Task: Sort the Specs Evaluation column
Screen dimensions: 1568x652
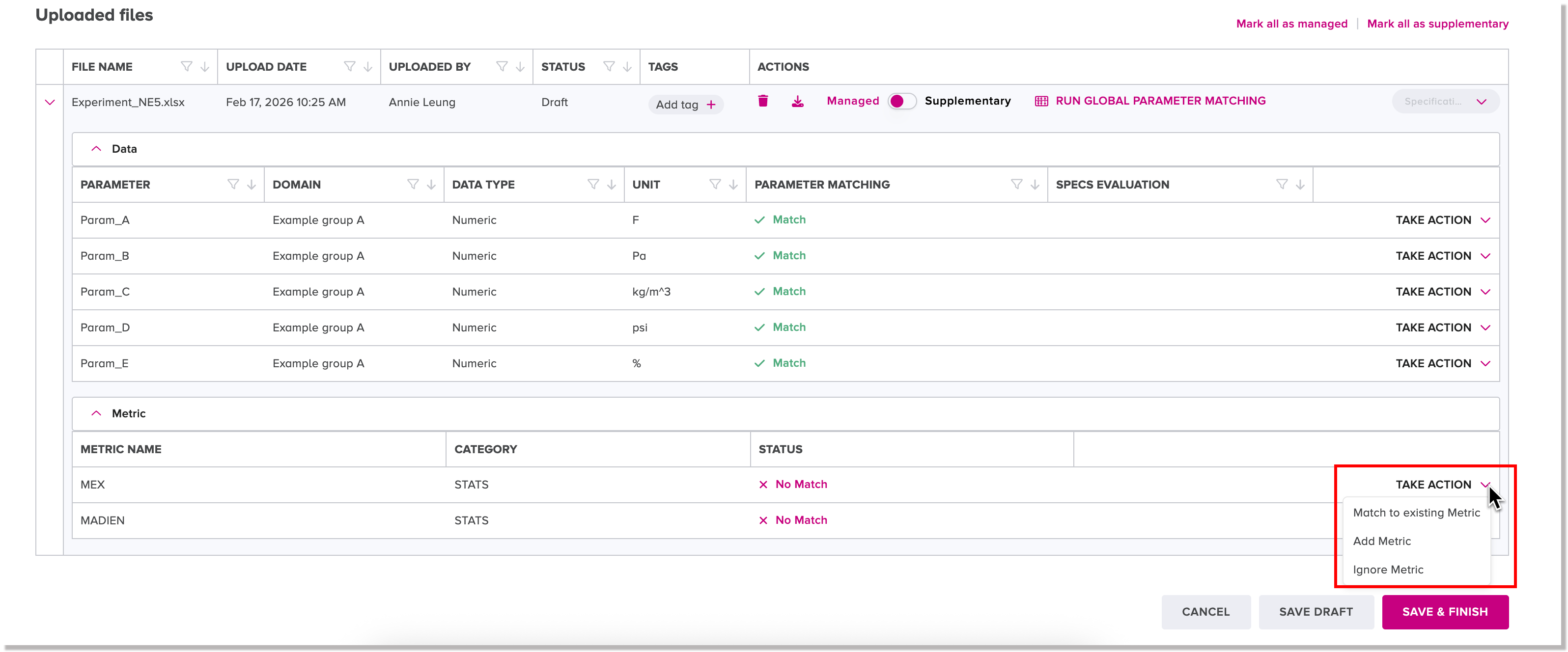Action: click(x=1300, y=184)
